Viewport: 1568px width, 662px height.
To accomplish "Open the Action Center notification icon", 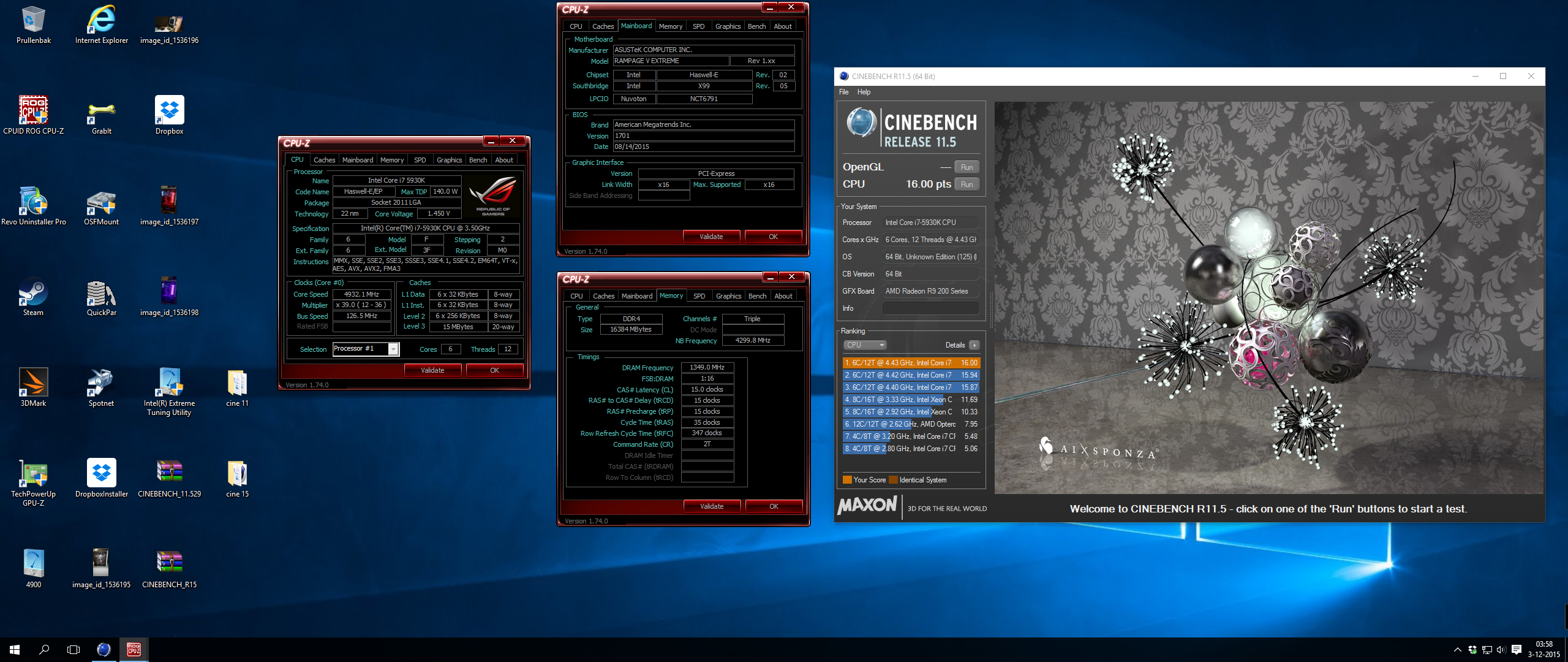I will pos(1517,650).
